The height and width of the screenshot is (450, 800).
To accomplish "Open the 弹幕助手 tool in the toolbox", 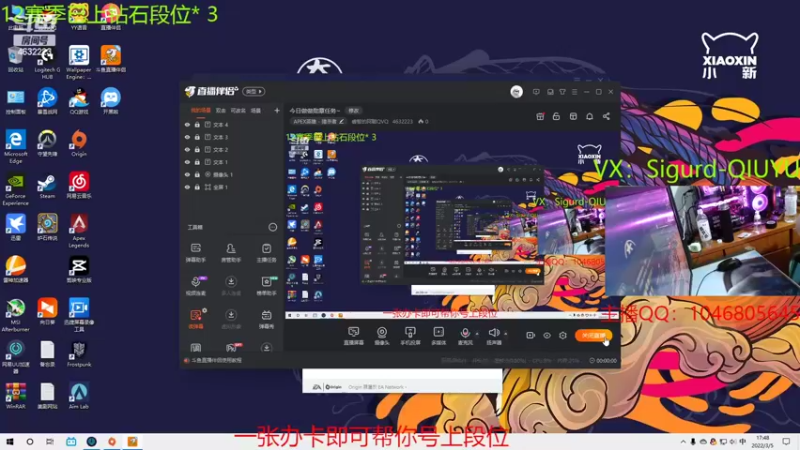I will pos(196,253).
